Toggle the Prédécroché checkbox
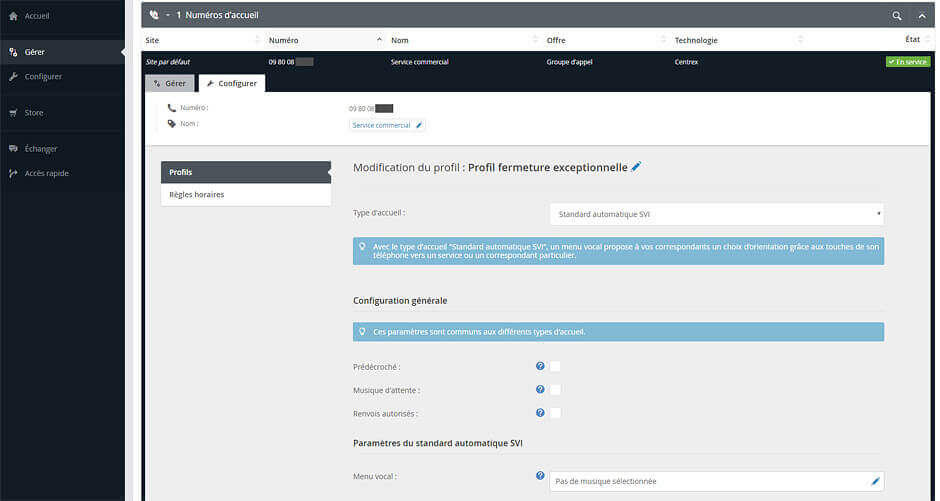 [555, 366]
